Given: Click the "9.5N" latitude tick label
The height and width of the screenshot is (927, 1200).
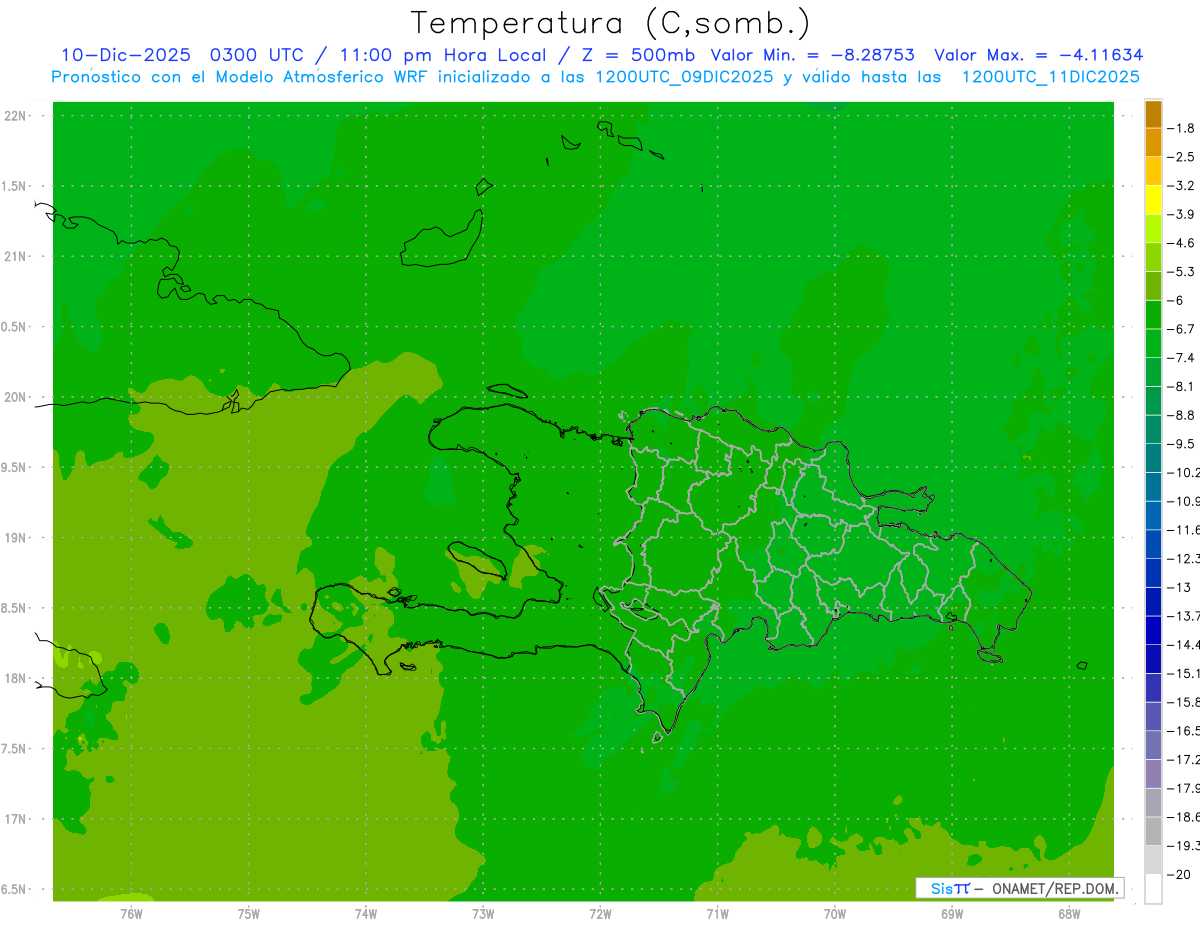Looking at the screenshot, I should [14, 467].
